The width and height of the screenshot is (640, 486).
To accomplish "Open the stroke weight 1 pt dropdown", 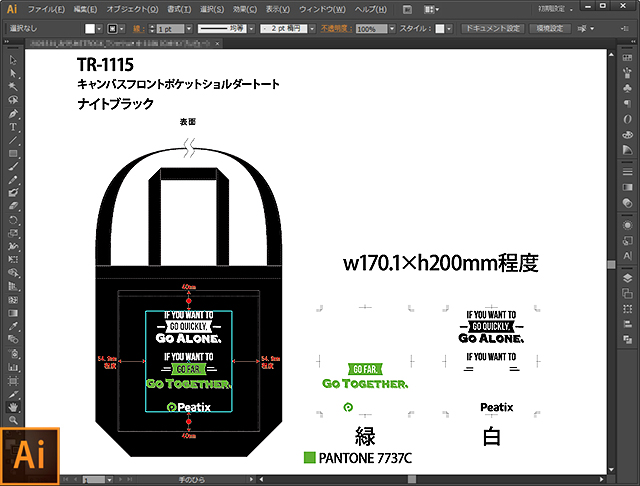I will [190, 29].
